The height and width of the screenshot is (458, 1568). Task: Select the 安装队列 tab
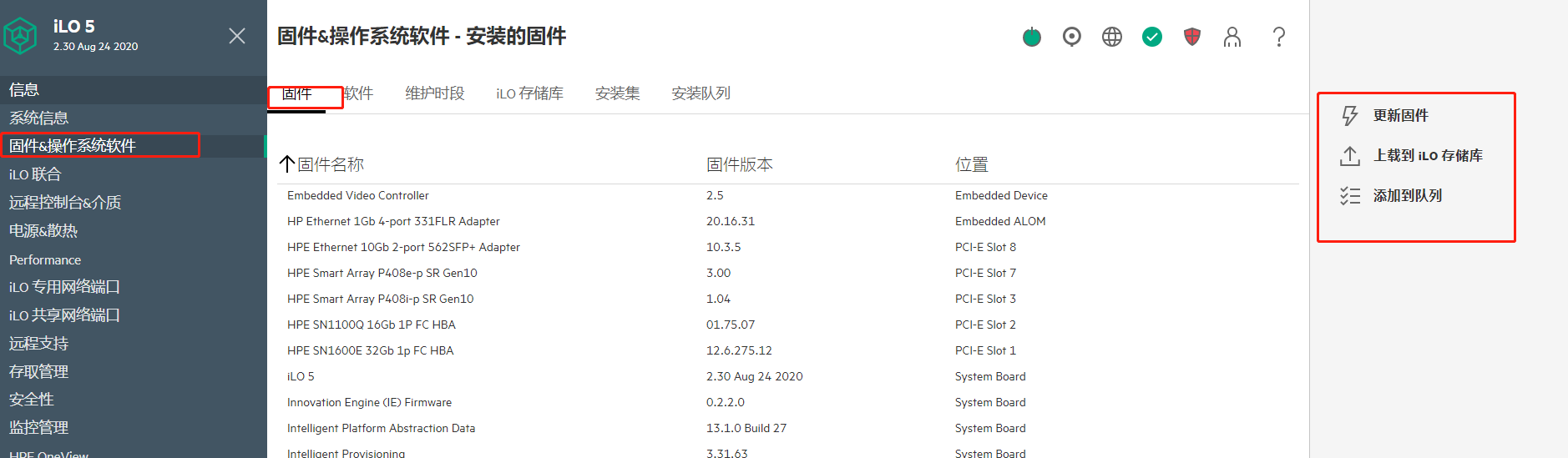point(701,93)
